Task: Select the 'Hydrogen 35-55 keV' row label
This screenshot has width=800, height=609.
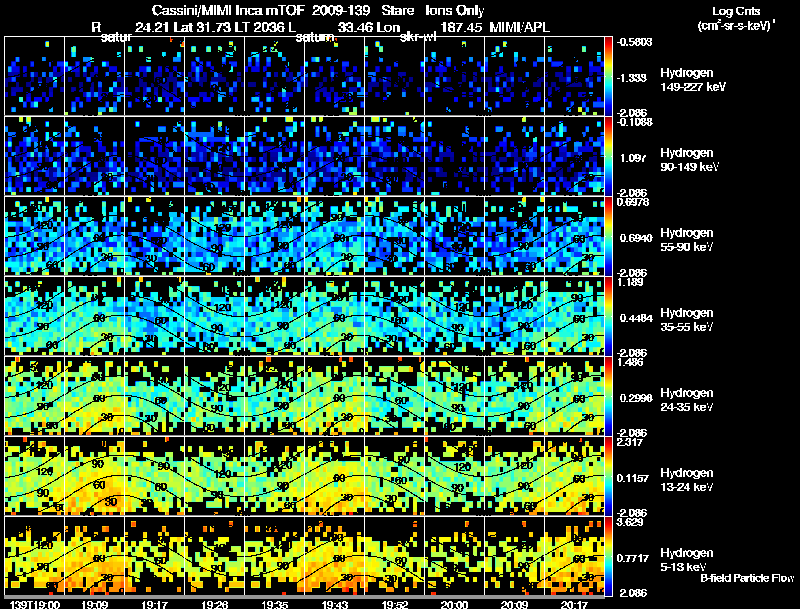Action: click(687, 320)
